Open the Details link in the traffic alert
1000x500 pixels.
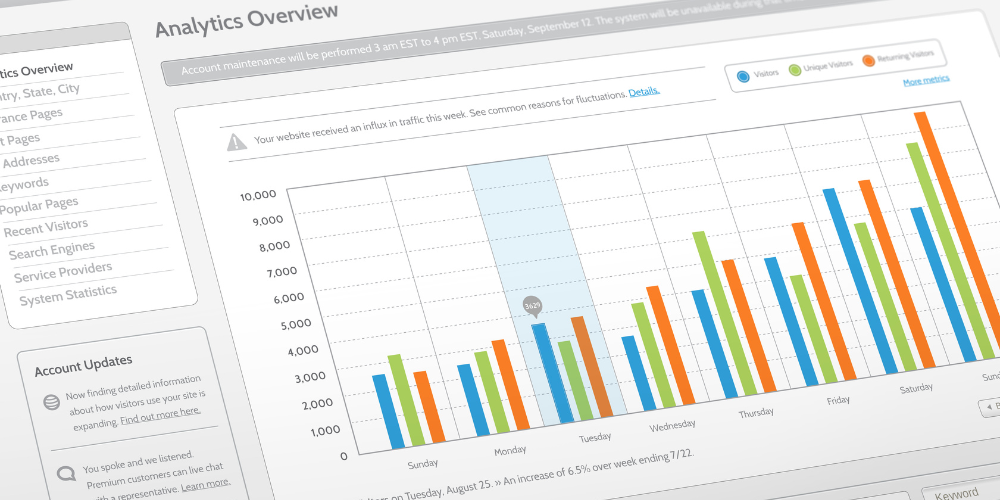(x=644, y=92)
